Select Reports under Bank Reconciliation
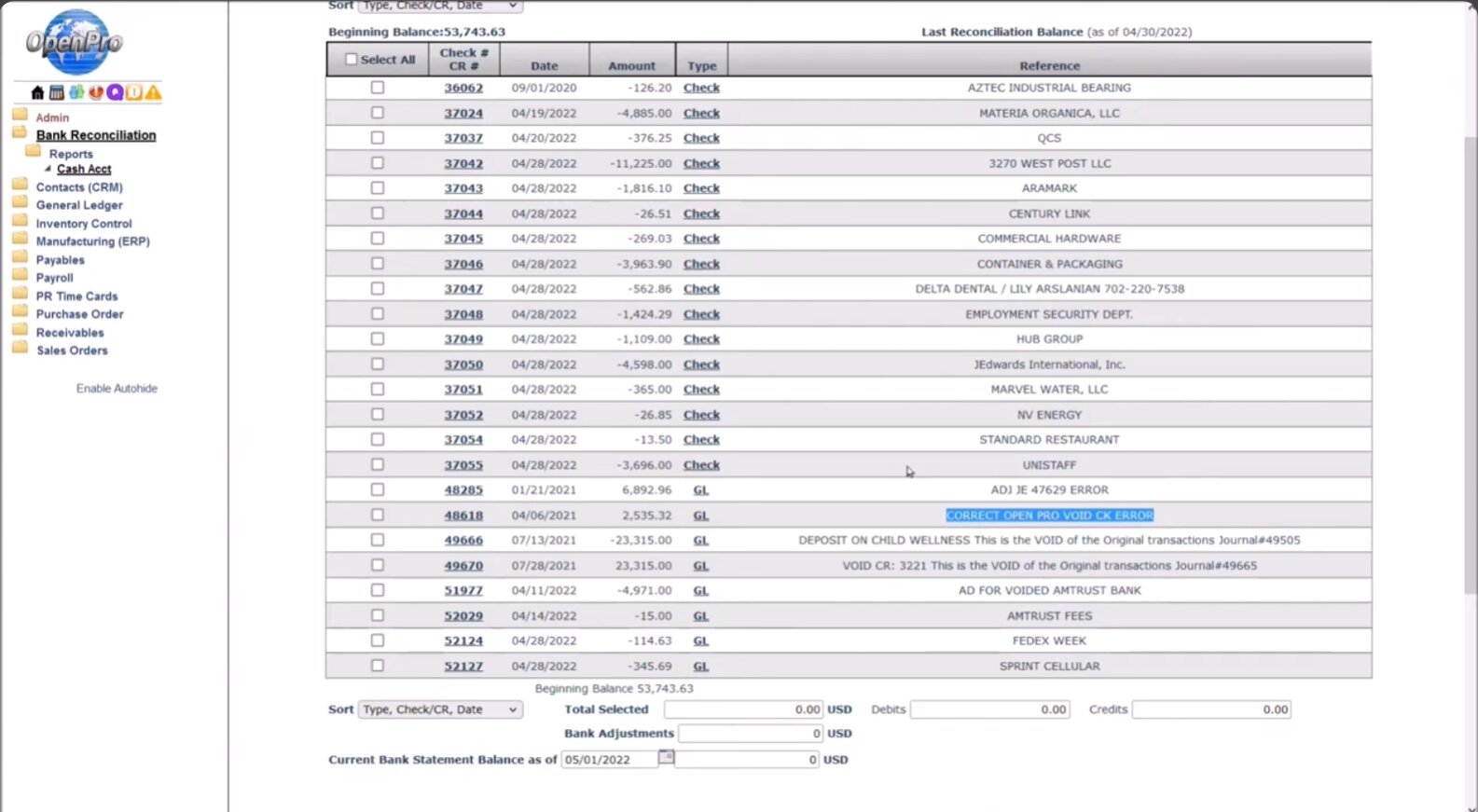 point(71,154)
